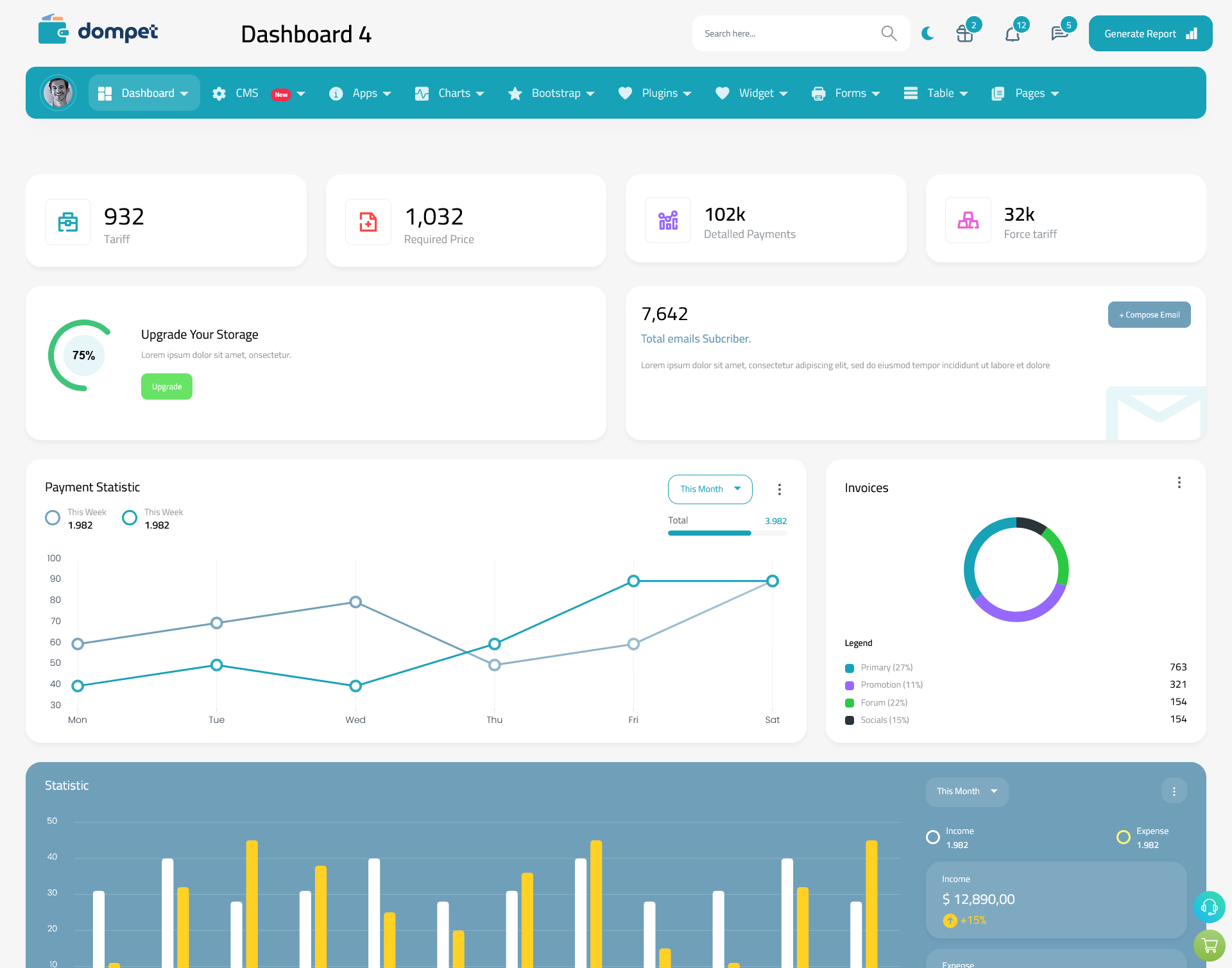The width and height of the screenshot is (1232, 968).
Task: Click the Generate Report button in header
Action: click(x=1147, y=33)
